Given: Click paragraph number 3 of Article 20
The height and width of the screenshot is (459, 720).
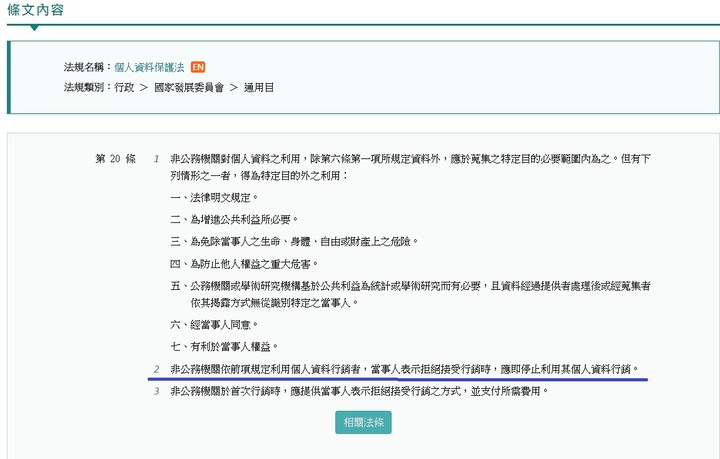Looking at the screenshot, I should pyautogui.click(x=157, y=391).
